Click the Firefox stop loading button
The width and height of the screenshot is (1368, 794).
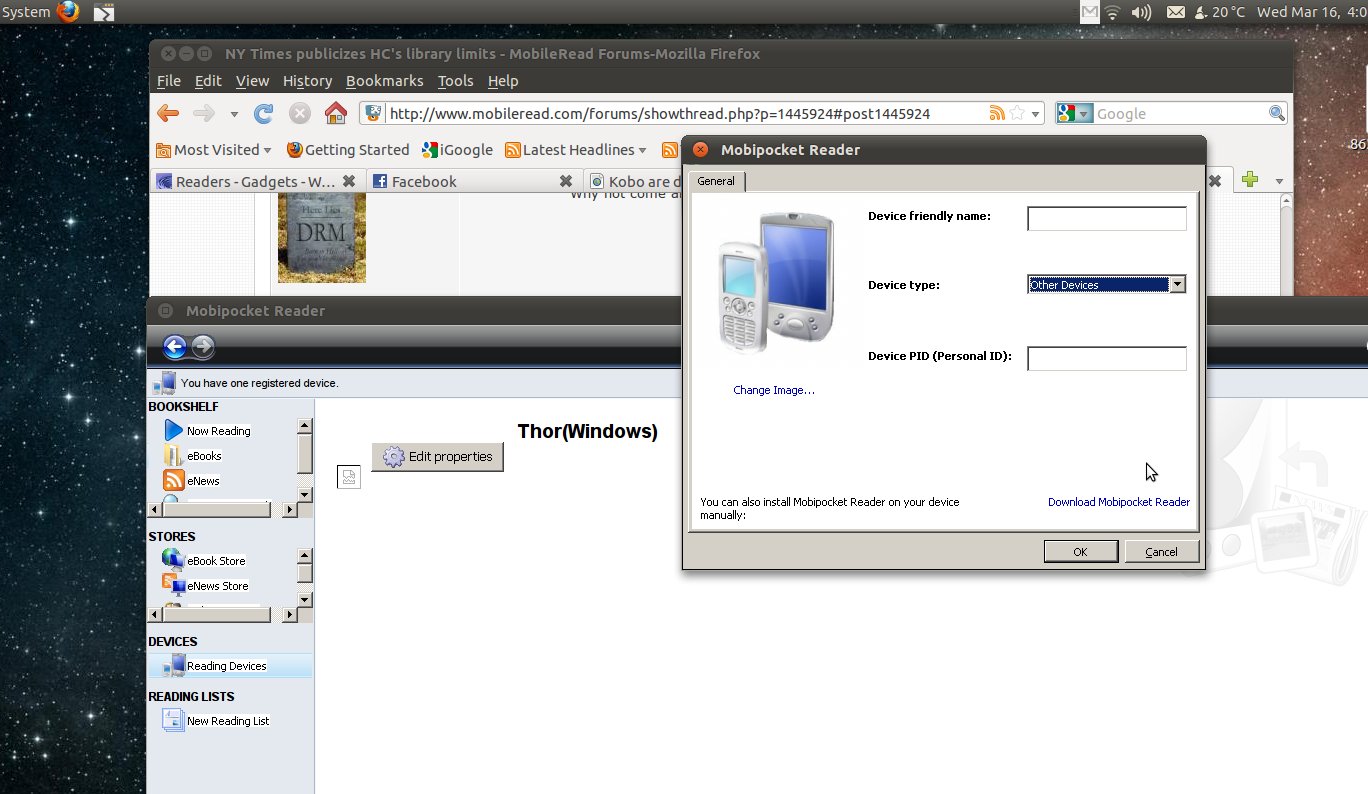(x=299, y=114)
